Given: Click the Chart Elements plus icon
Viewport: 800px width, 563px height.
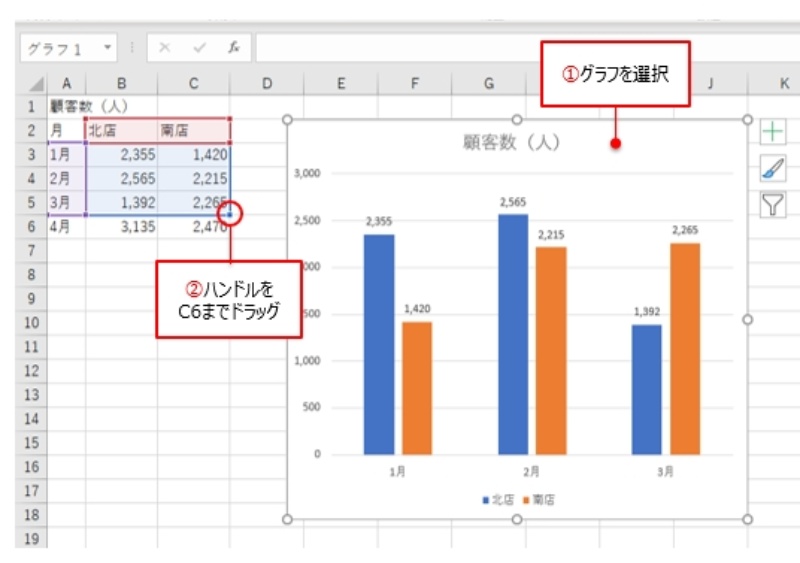Looking at the screenshot, I should pos(772,131).
